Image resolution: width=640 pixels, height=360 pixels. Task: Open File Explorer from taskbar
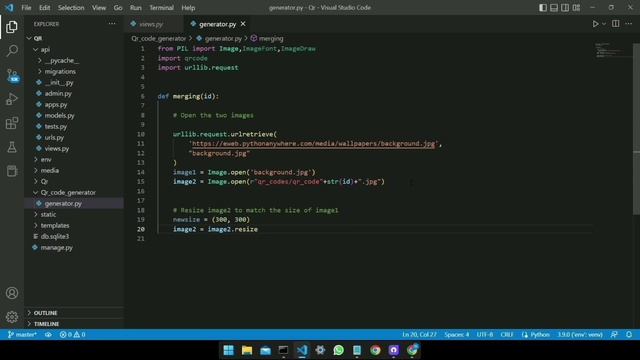point(247,350)
